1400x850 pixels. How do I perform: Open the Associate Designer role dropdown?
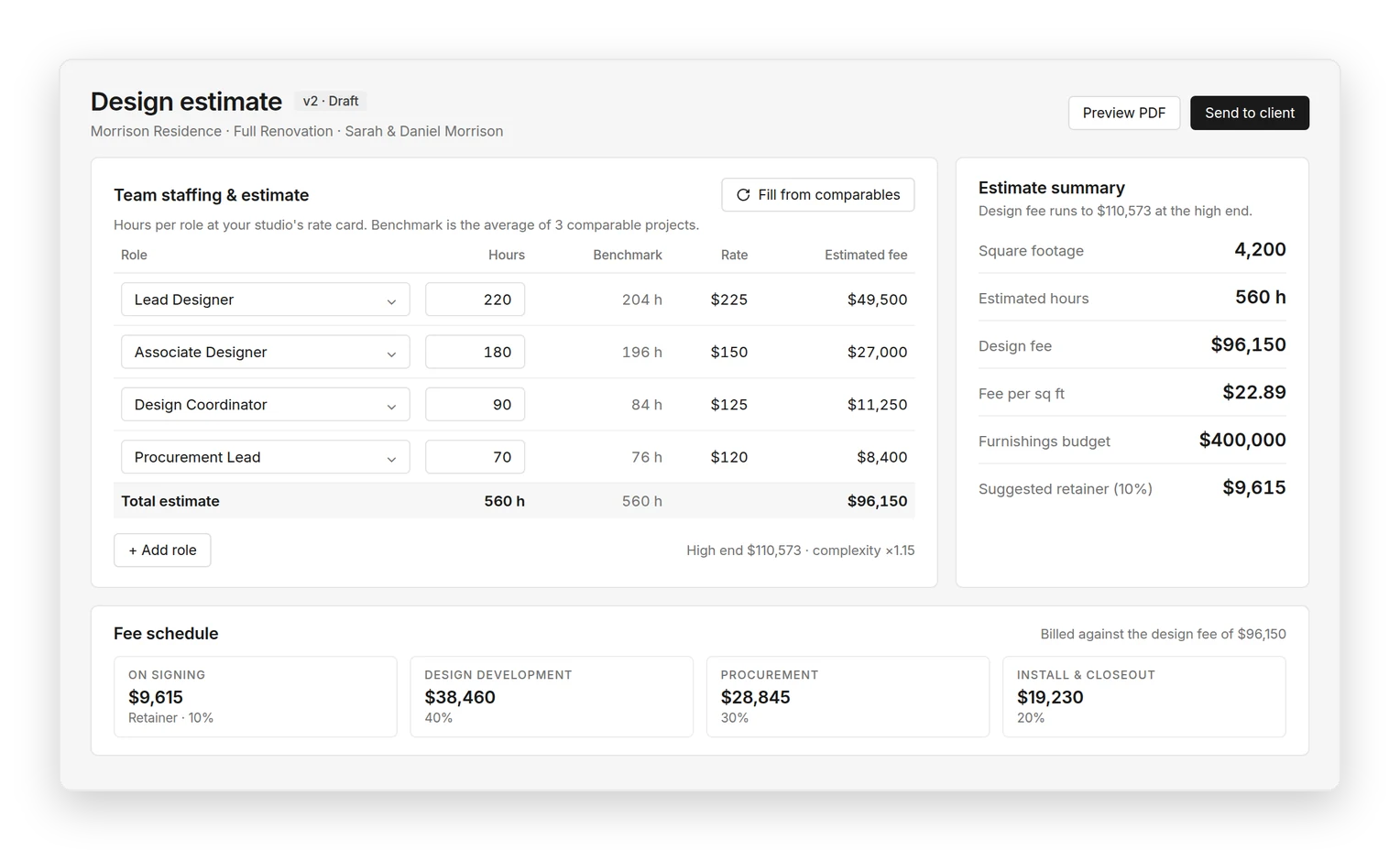click(x=265, y=352)
